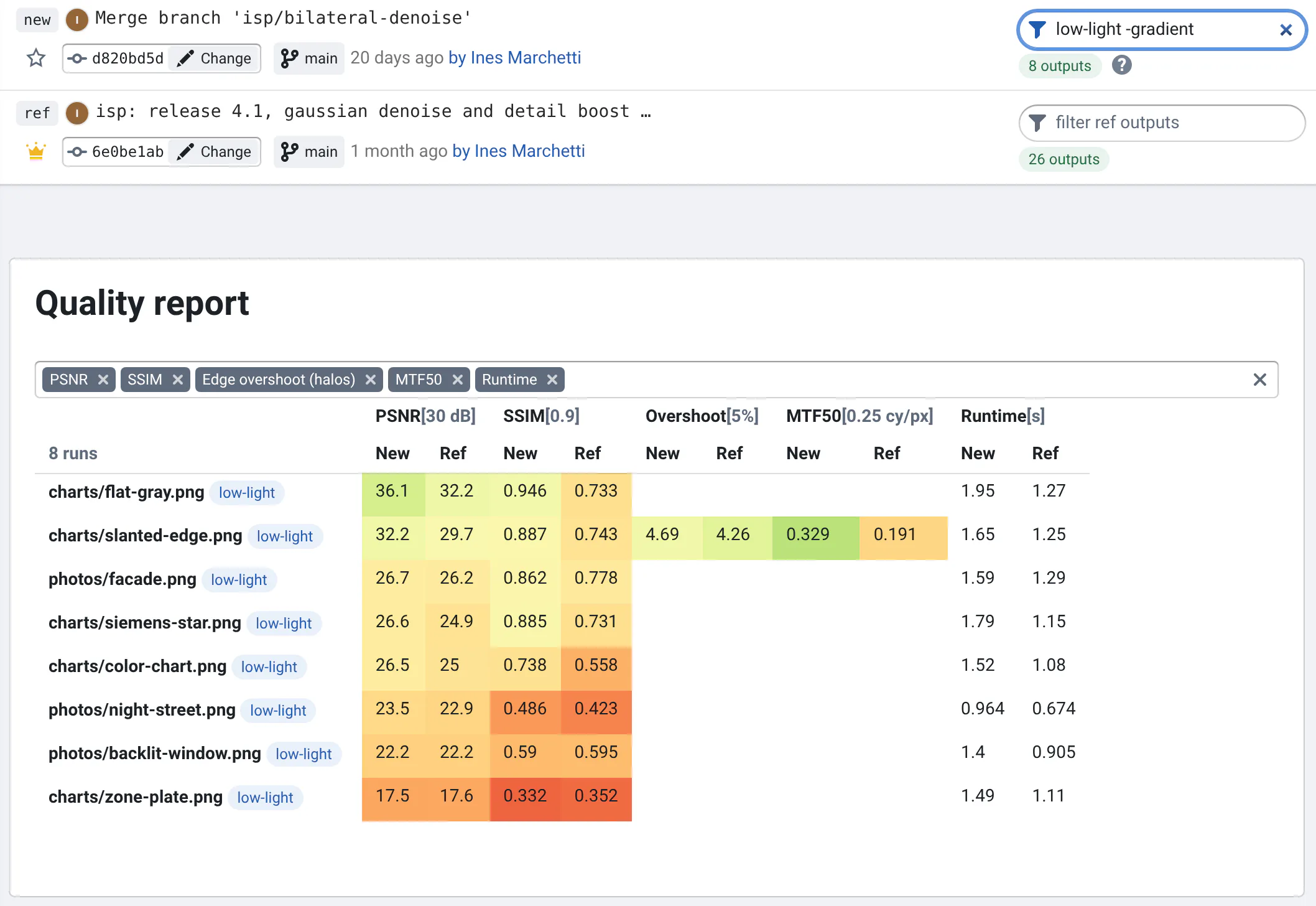The height and width of the screenshot is (906, 1316).
Task: Remove Edge overshoot (halos) chip
Action: tap(371, 380)
